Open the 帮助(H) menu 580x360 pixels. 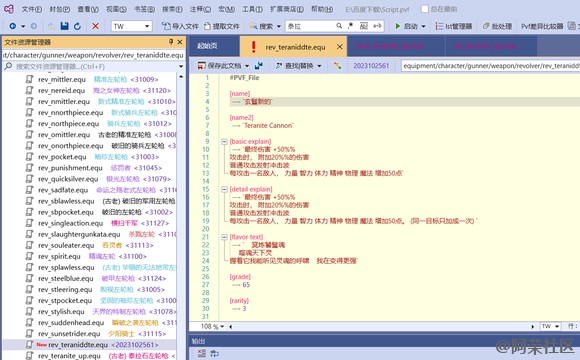click(322, 9)
